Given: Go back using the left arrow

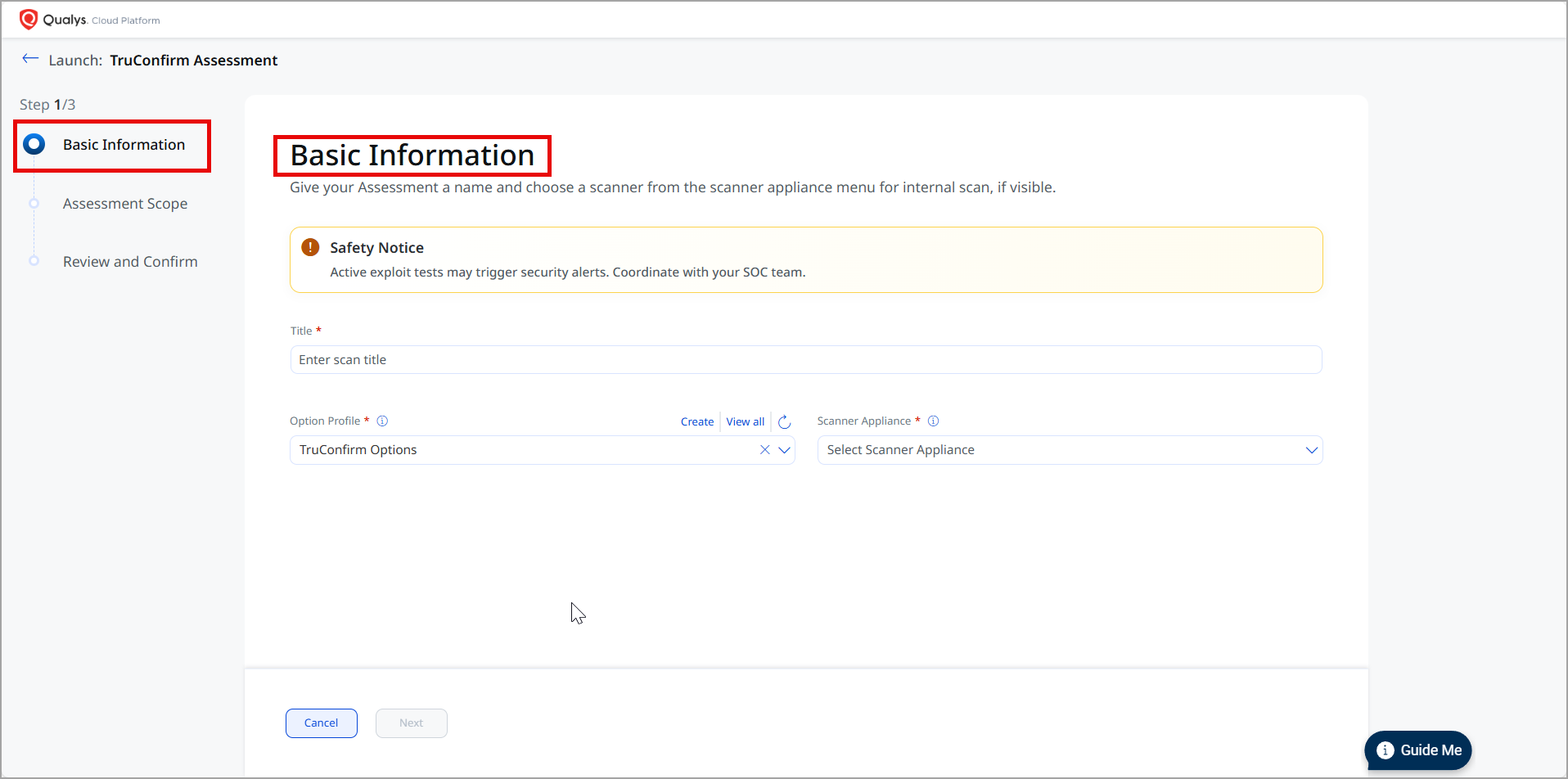Looking at the screenshot, I should (30, 59).
